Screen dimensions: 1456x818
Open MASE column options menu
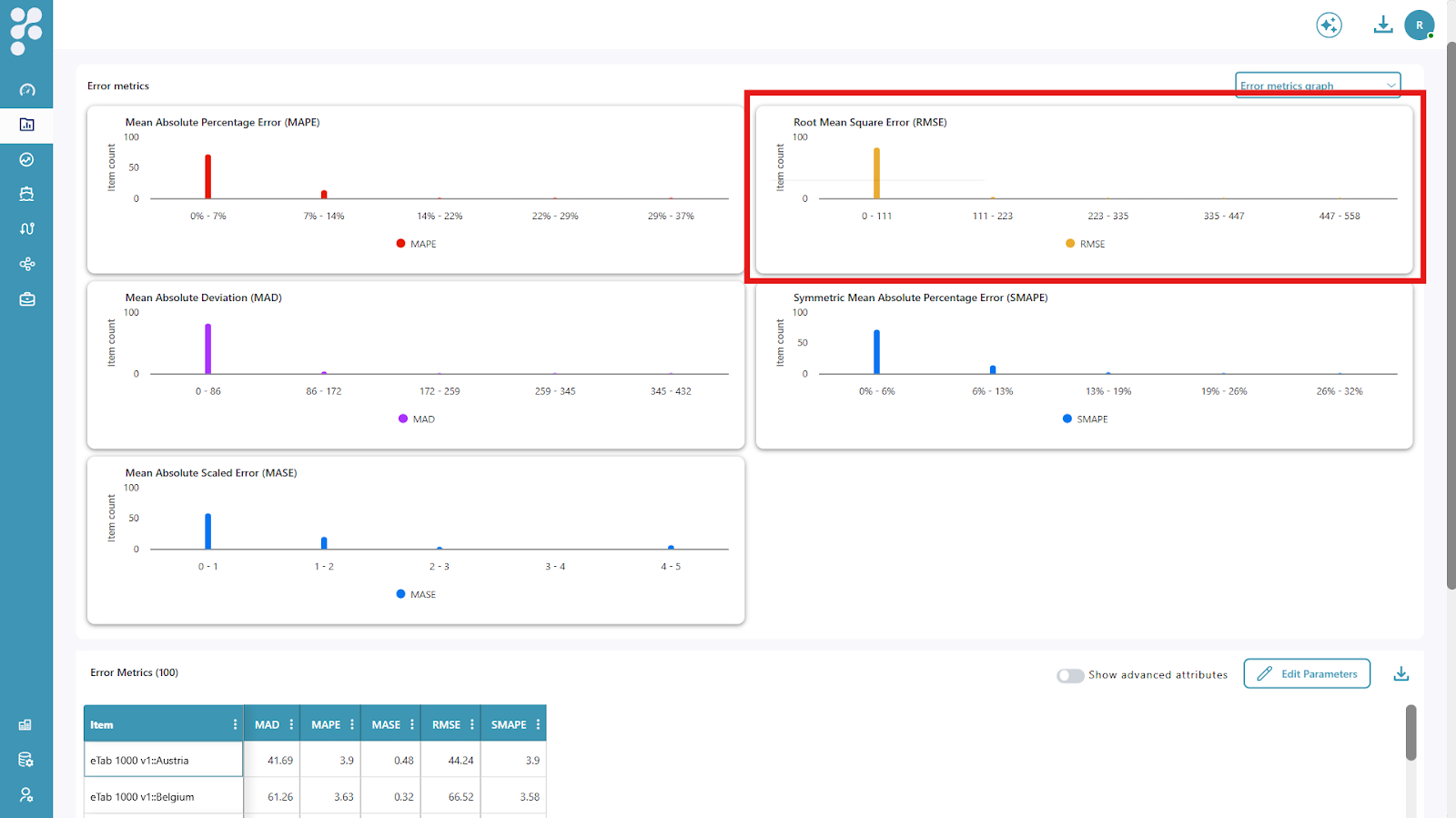pyautogui.click(x=412, y=724)
